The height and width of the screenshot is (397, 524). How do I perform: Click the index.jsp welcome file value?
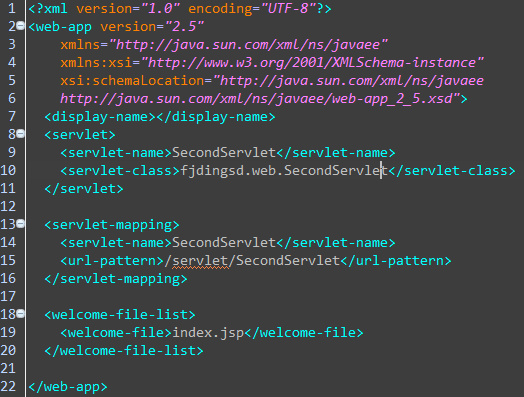click(208, 333)
